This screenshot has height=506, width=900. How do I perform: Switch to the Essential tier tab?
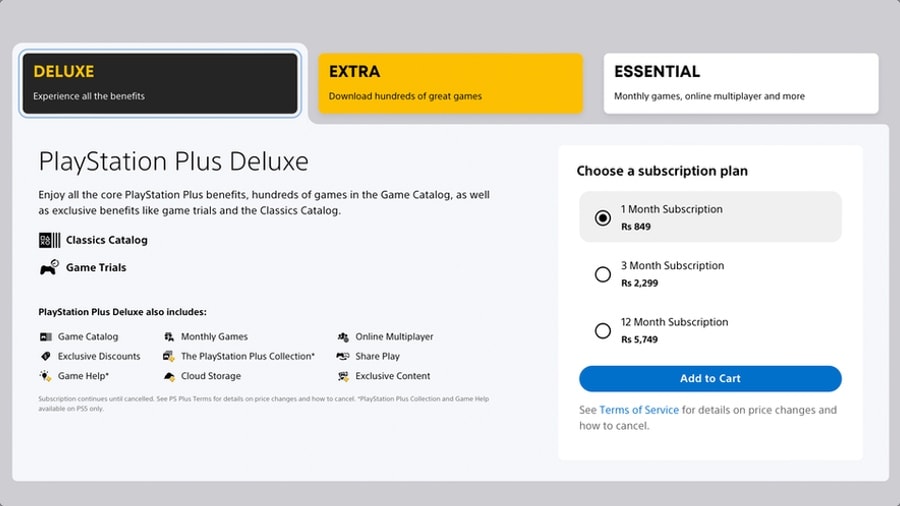tap(740, 84)
